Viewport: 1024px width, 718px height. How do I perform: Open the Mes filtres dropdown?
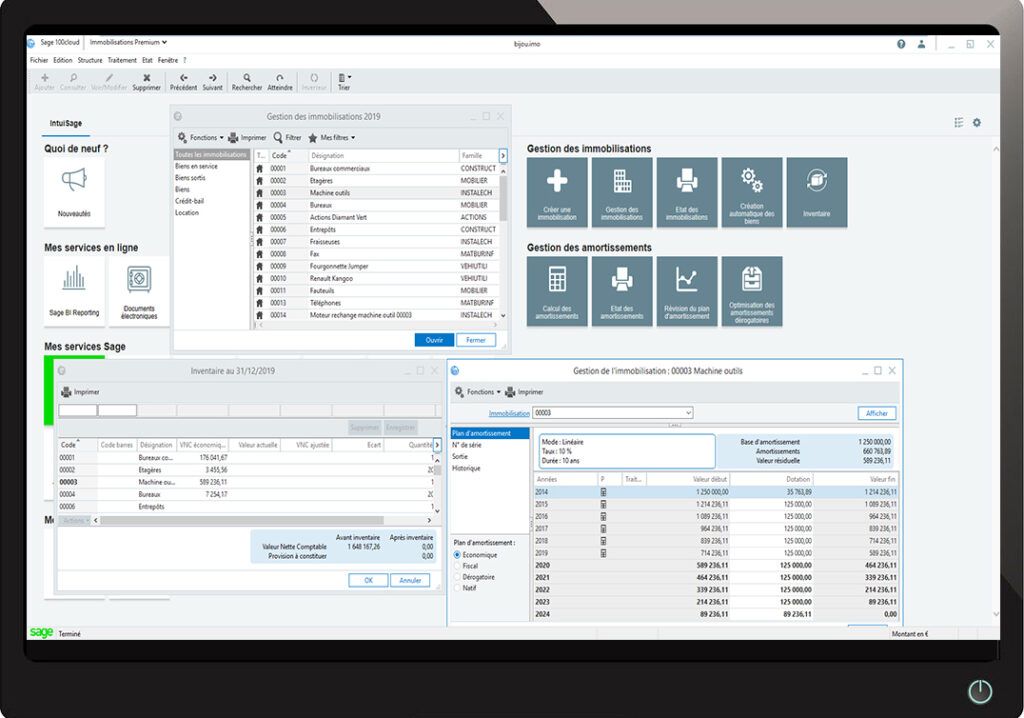click(332, 137)
